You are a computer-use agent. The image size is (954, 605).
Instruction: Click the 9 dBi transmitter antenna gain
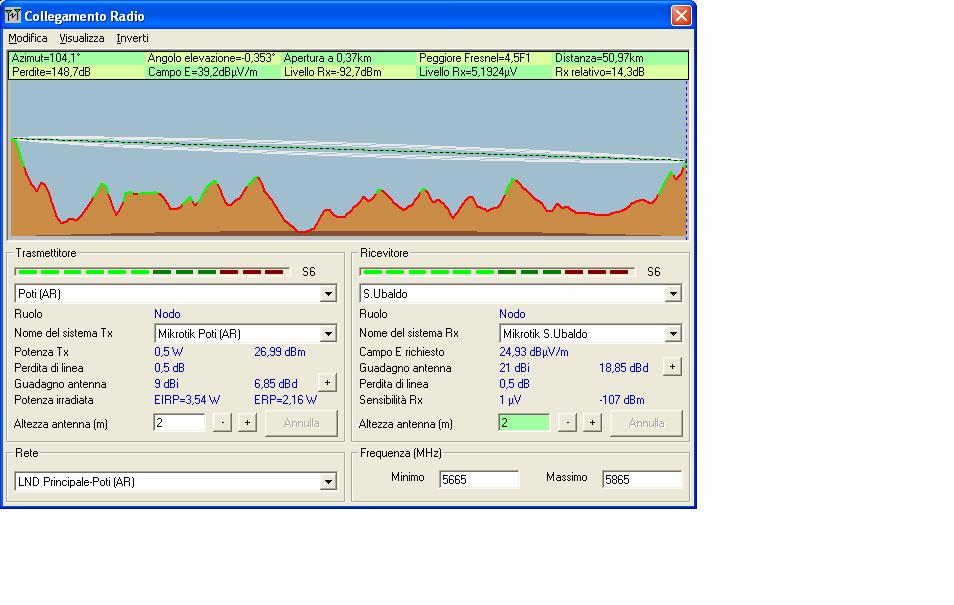coord(166,384)
